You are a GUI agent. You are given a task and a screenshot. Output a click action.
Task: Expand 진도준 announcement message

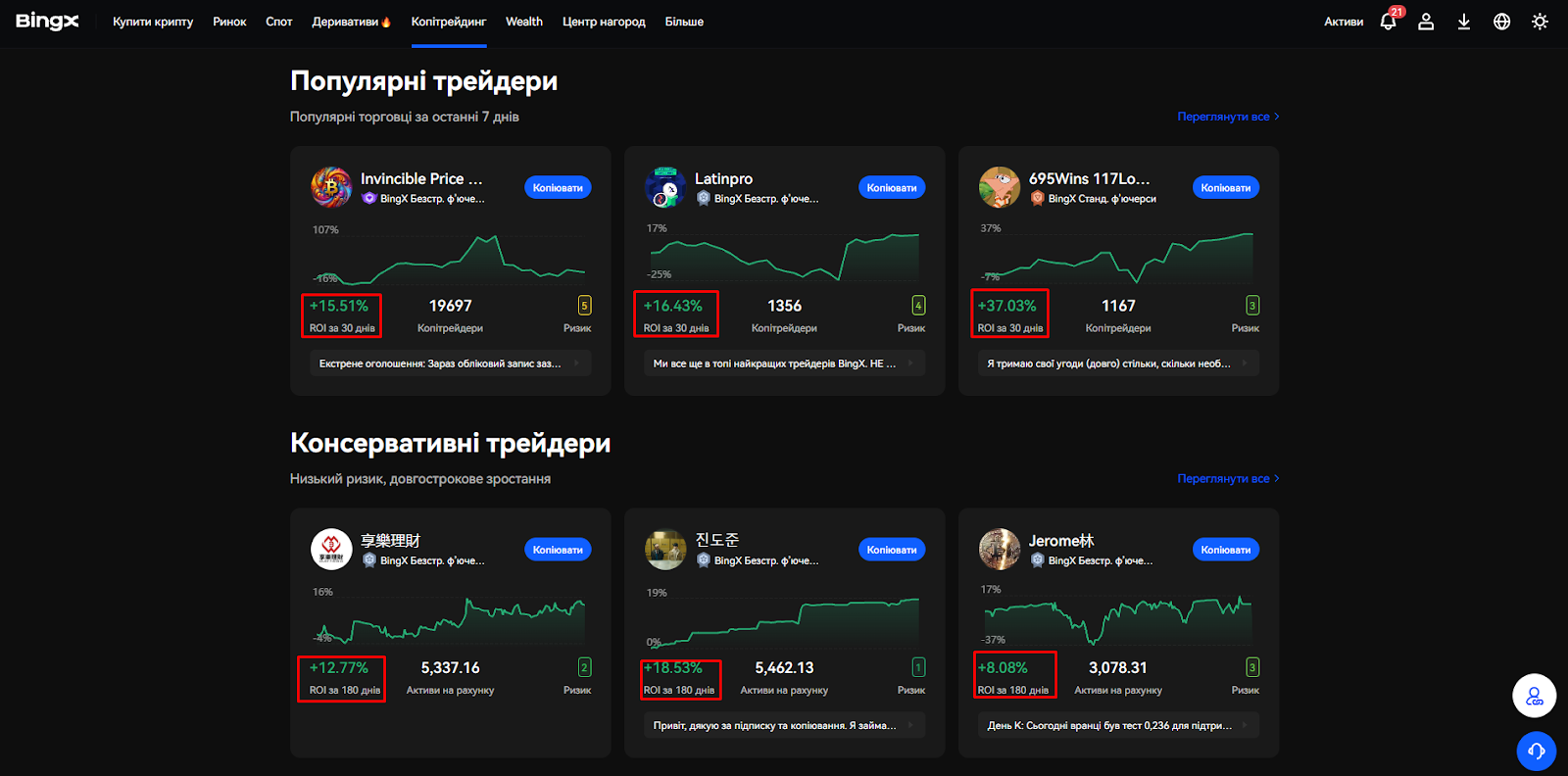785,726
